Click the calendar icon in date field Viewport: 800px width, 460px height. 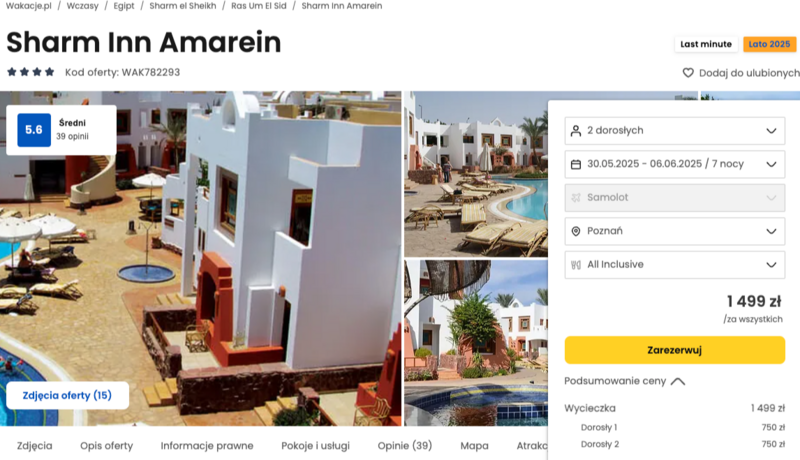point(576,164)
